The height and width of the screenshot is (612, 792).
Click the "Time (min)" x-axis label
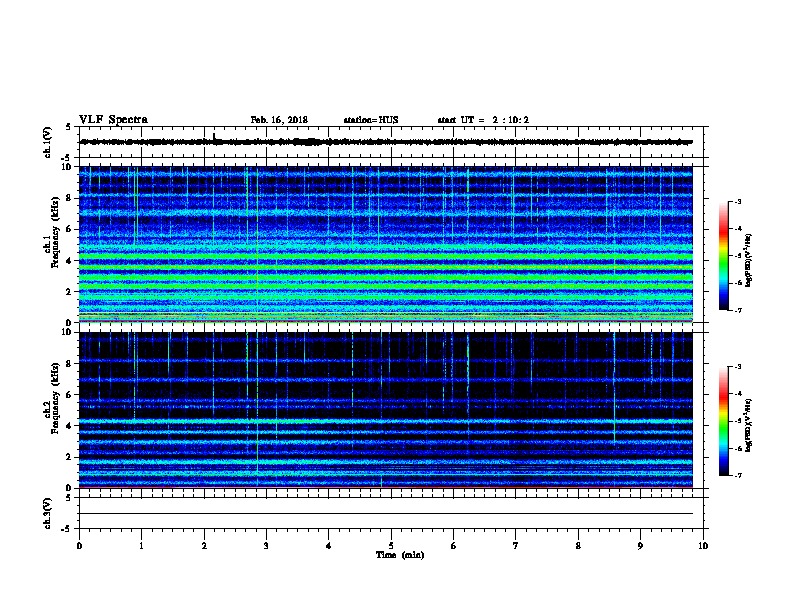click(x=400, y=555)
